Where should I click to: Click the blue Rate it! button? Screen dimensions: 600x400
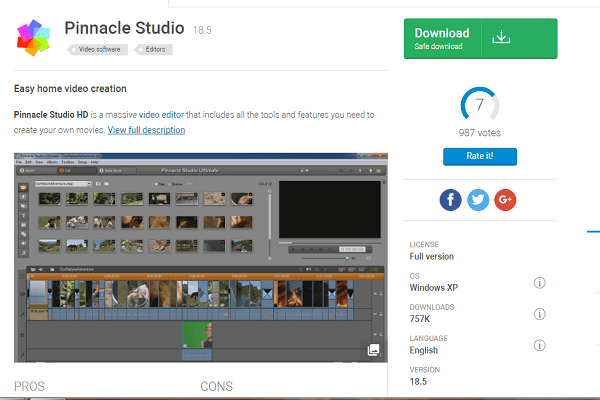[x=480, y=157]
